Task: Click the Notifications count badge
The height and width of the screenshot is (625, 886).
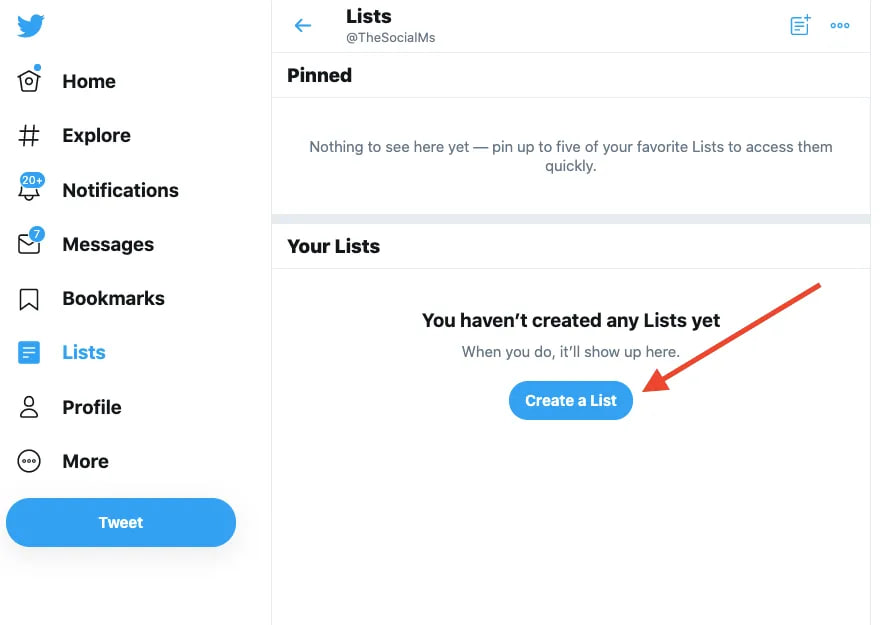Action: [31, 181]
